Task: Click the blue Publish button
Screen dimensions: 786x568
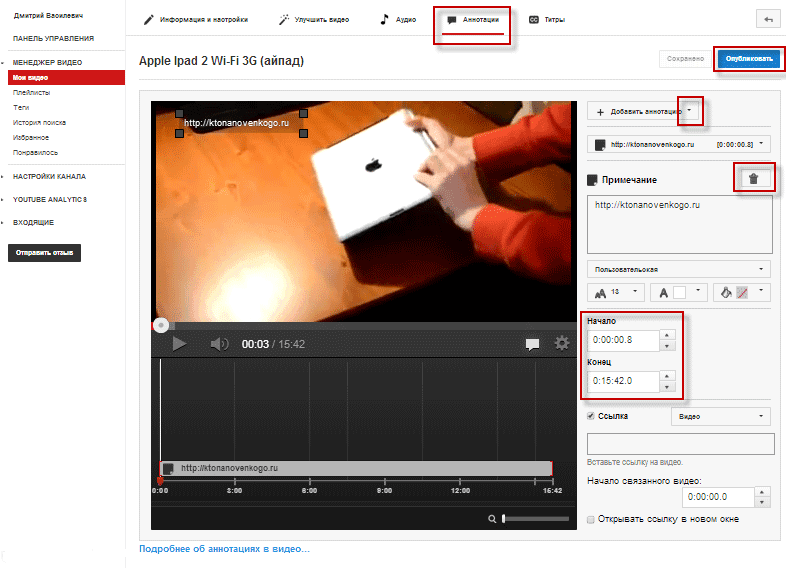Action: click(749, 59)
